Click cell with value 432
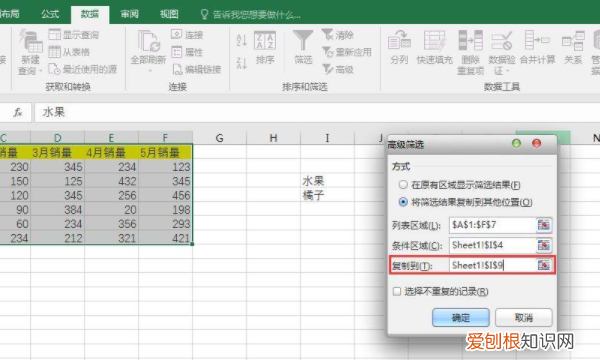This screenshot has height=360, width=600. [111, 181]
